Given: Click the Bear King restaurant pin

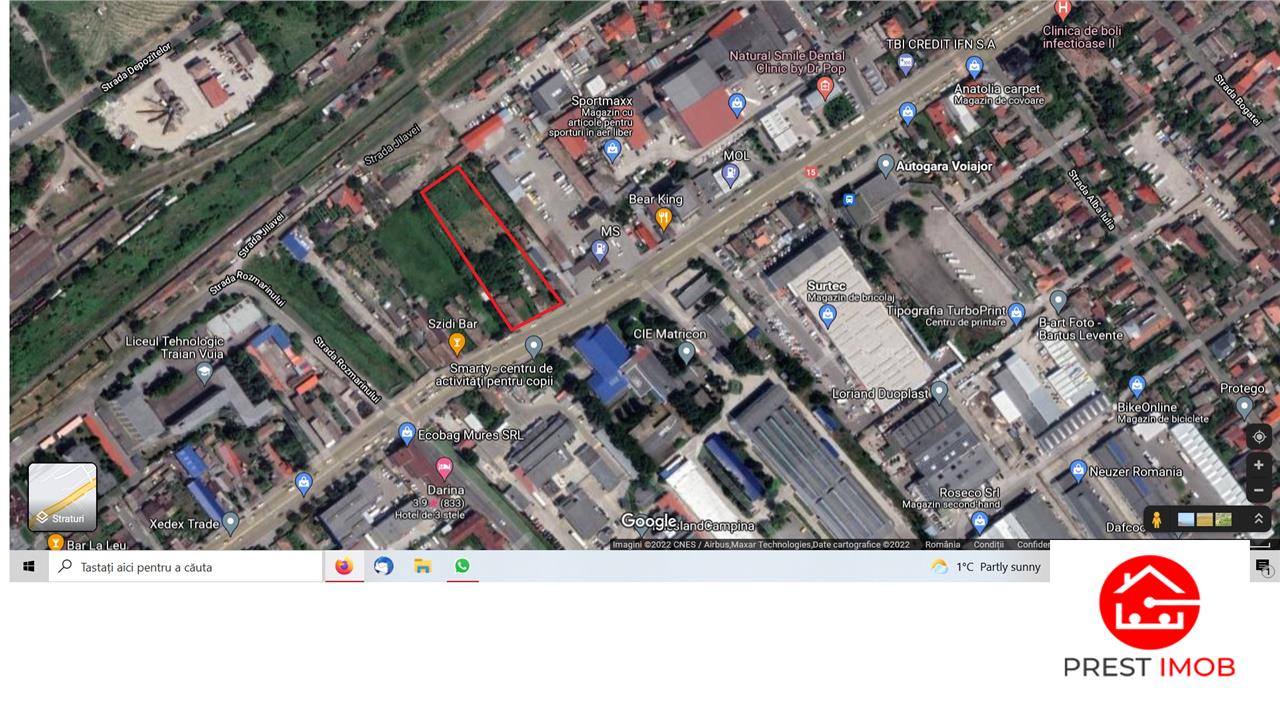Looking at the screenshot, I should pos(663,218).
